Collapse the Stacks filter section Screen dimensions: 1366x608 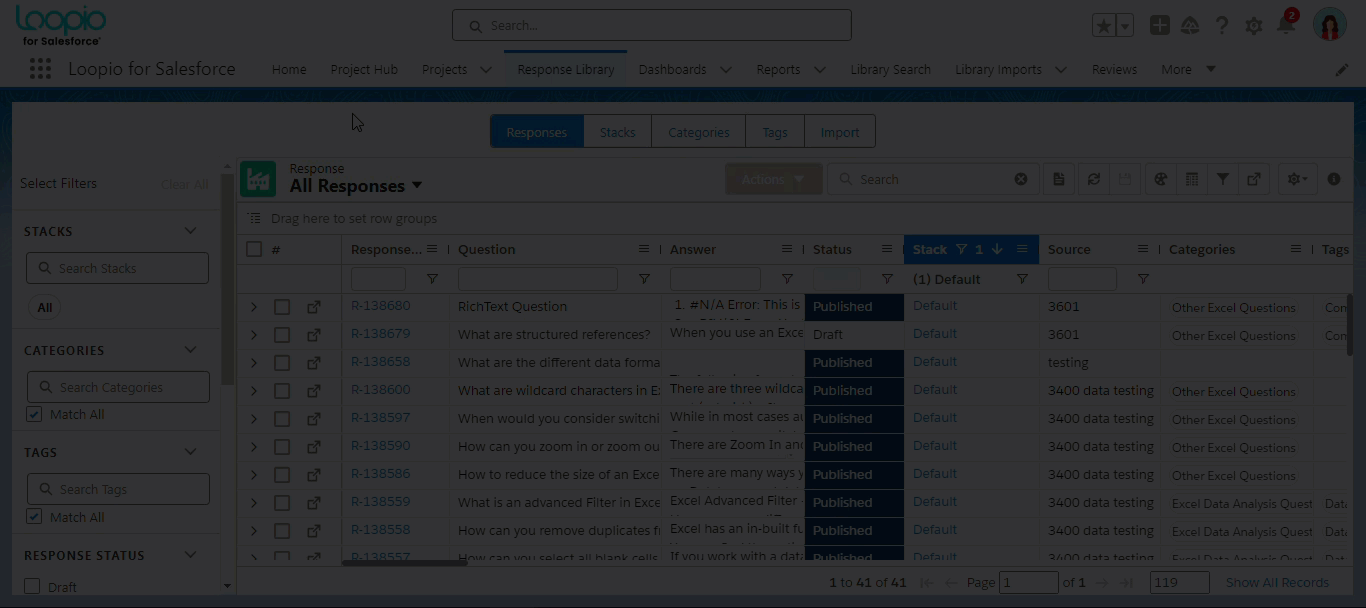190,231
